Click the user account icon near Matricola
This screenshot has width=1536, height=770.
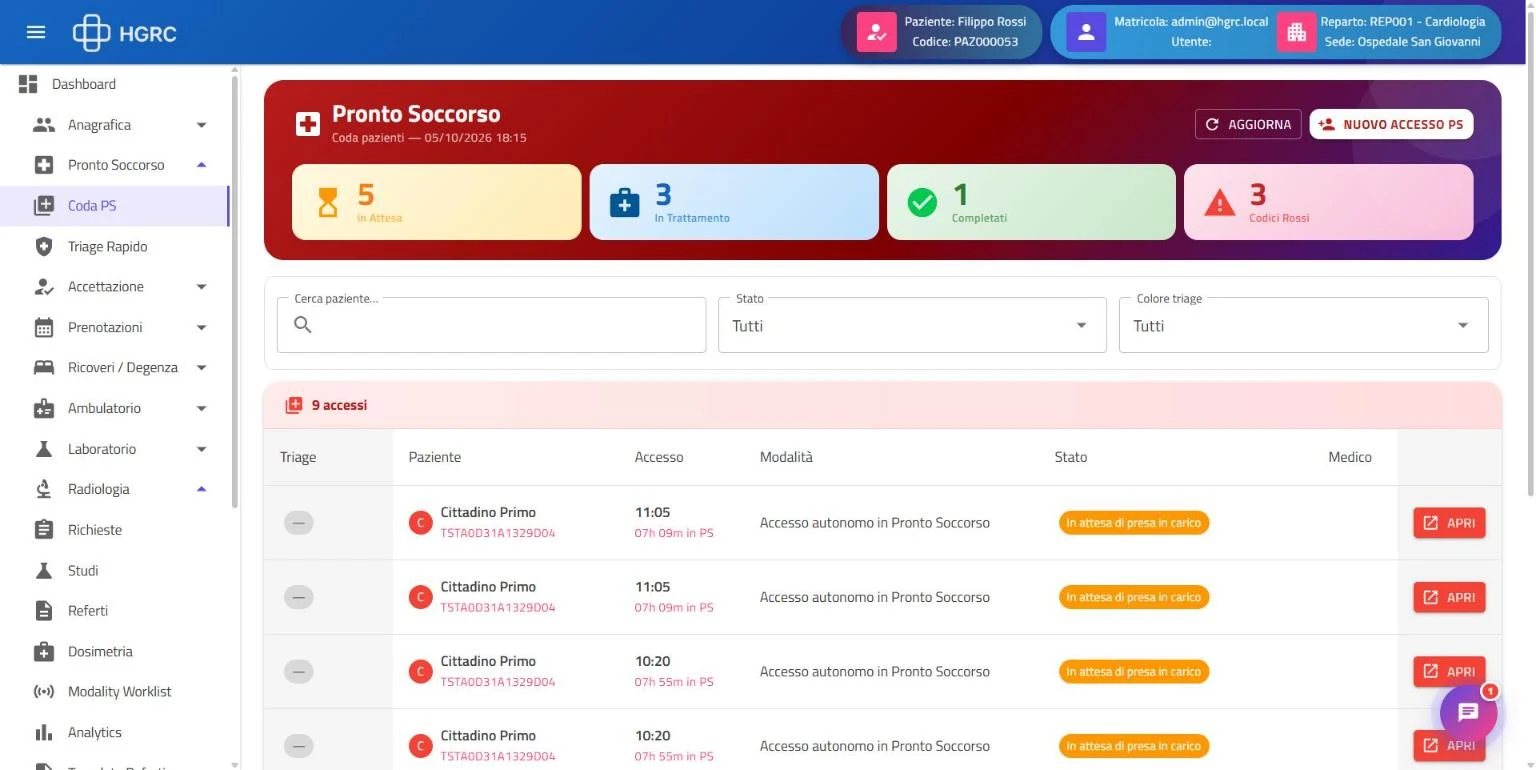pyautogui.click(x=1086, y=32)
